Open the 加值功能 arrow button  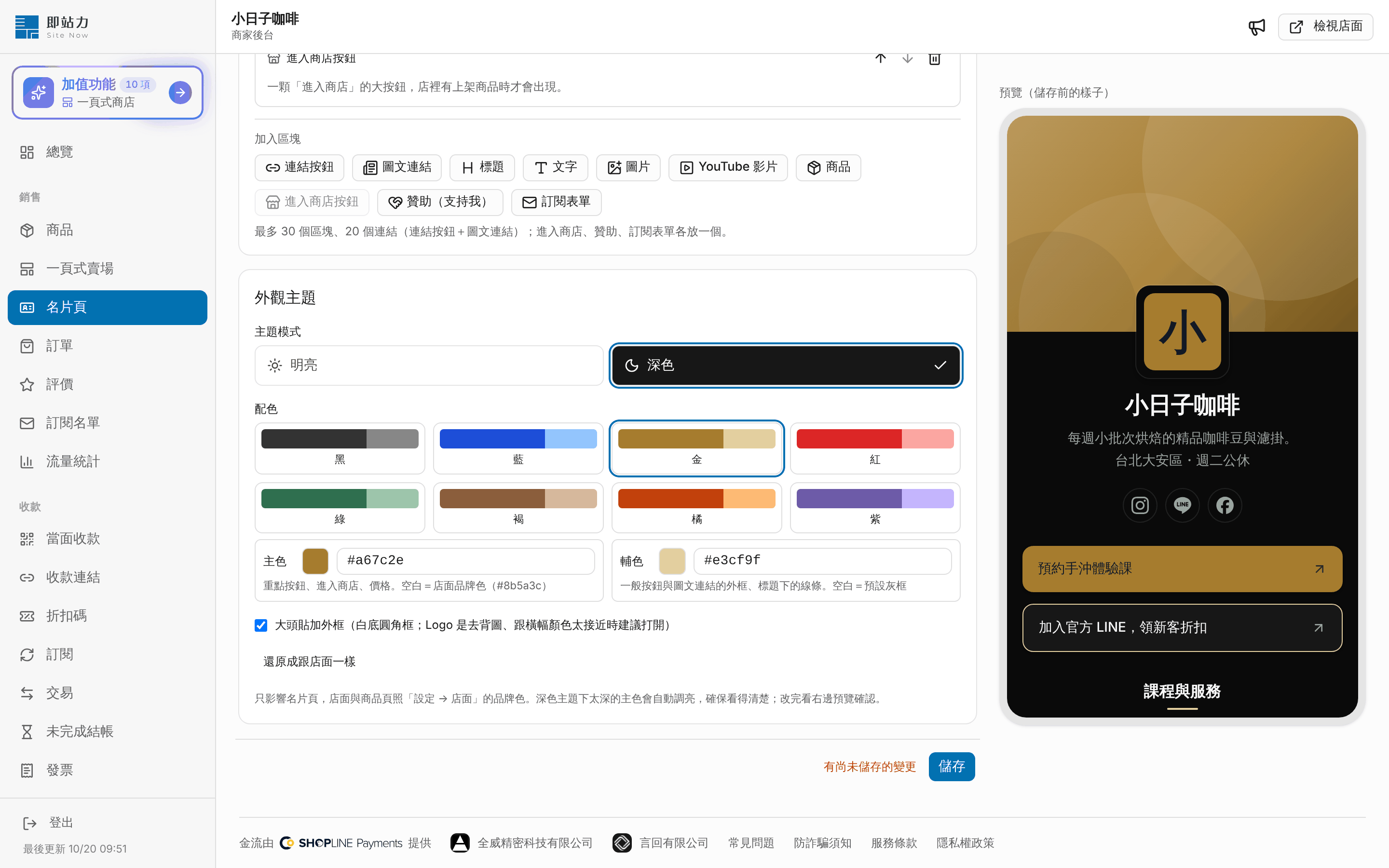(x=180, y=93)
